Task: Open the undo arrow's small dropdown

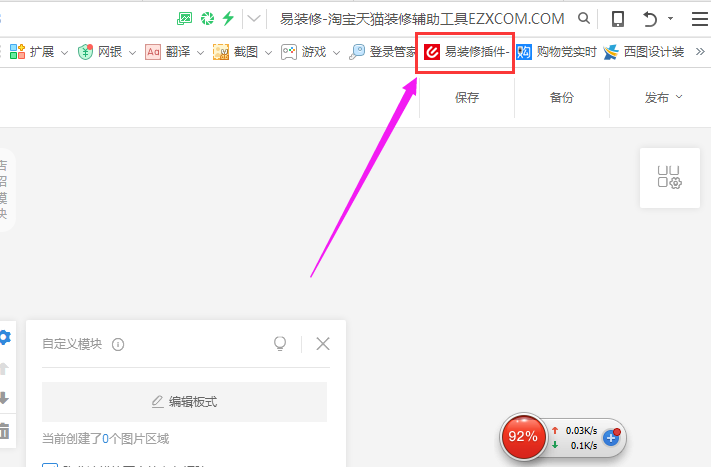Action: click(670, 19)
